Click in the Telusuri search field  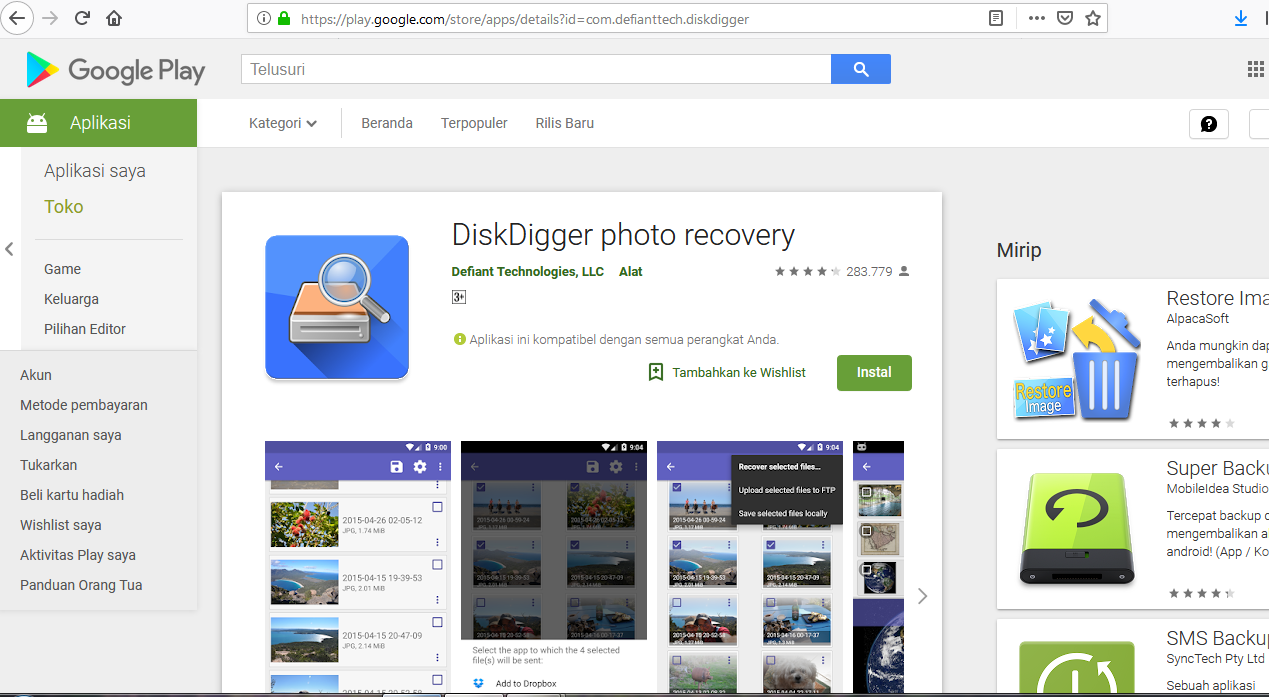coord(536,69)
